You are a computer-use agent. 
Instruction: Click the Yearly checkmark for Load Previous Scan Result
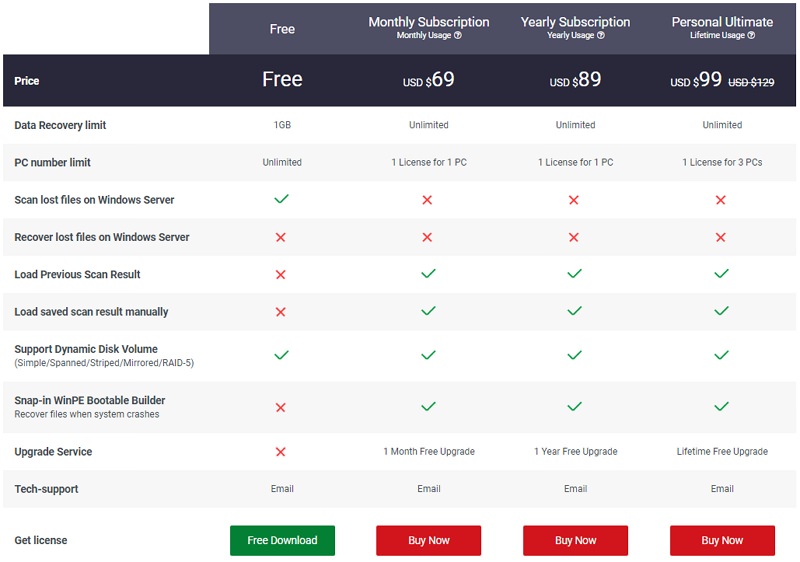(x=574, y=273)
